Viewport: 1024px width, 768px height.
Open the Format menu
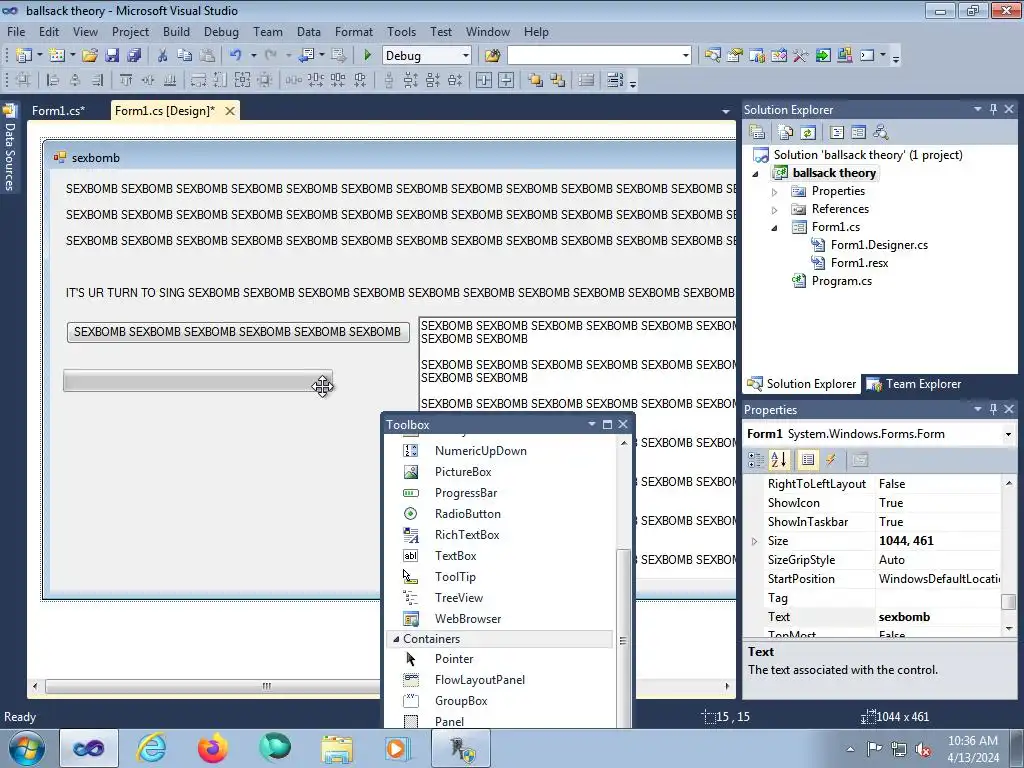coord(353,31)
